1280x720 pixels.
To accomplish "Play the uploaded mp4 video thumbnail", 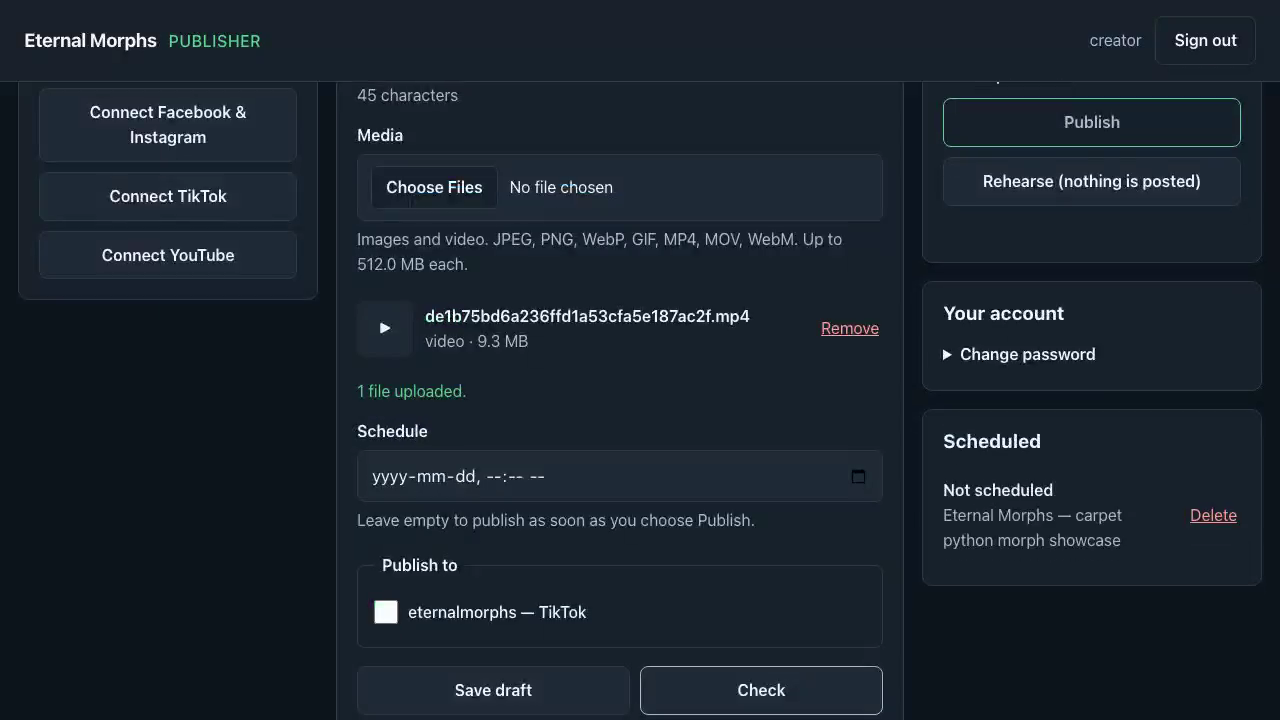I will click(x=385, y=328).
